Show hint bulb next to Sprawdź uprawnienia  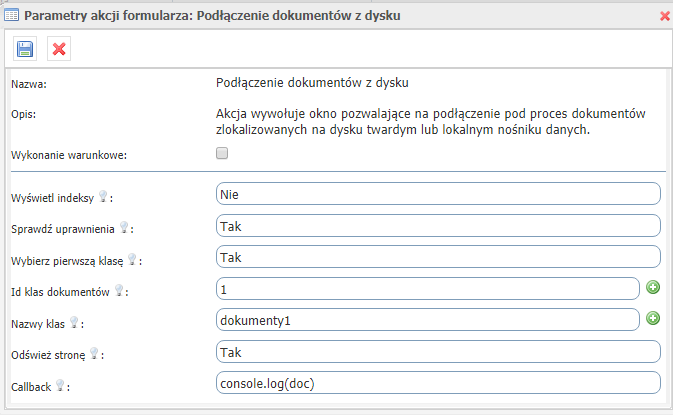coord(124,228)
